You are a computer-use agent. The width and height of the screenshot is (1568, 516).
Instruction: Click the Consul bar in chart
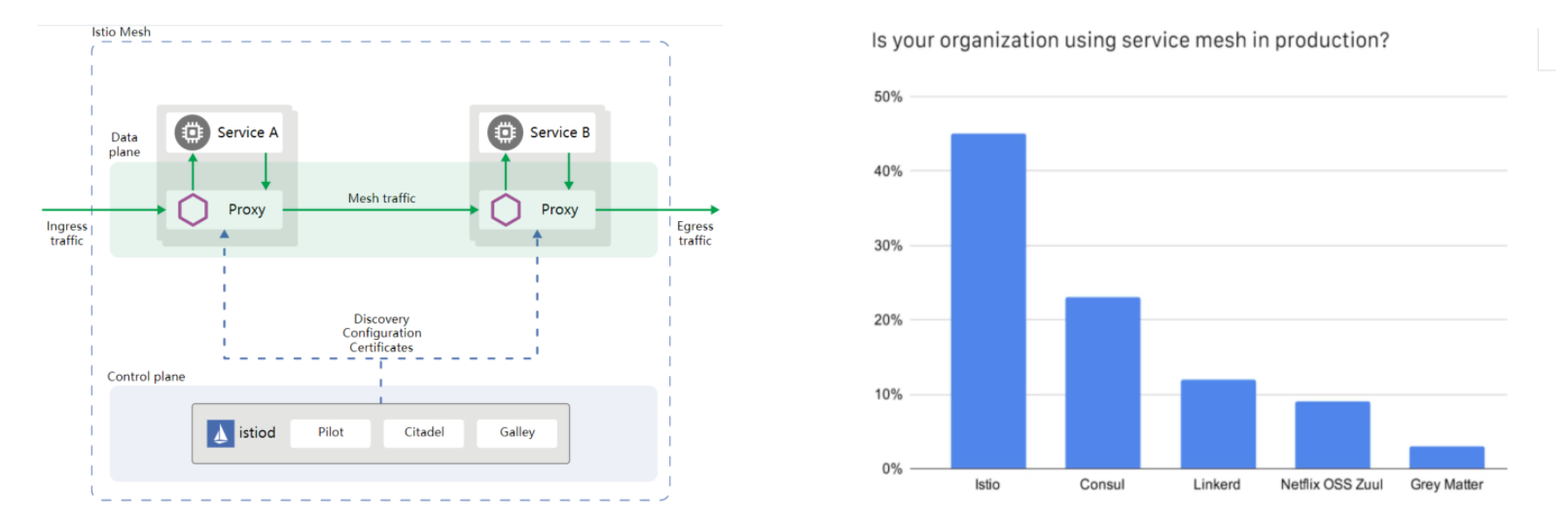(x=1102, y=383)
